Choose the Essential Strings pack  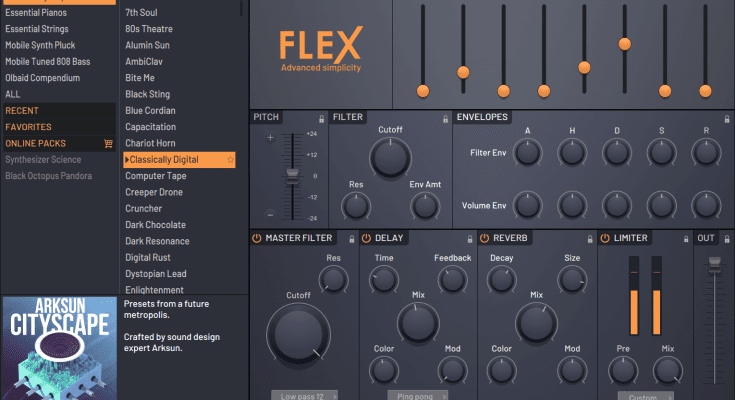click(x=40, y=29)
